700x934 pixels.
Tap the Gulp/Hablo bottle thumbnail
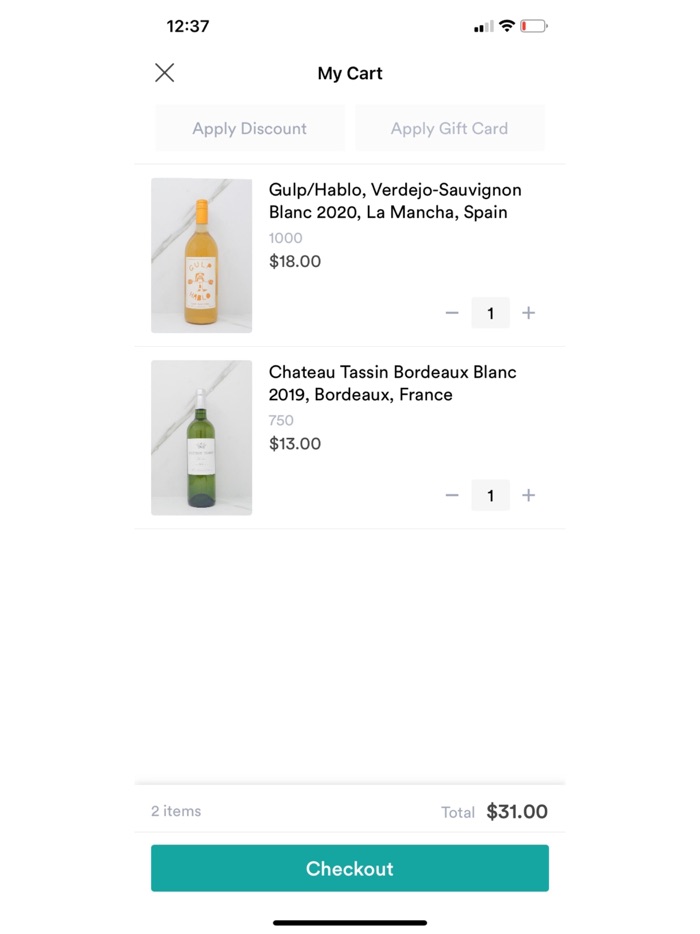click(201, 255)
